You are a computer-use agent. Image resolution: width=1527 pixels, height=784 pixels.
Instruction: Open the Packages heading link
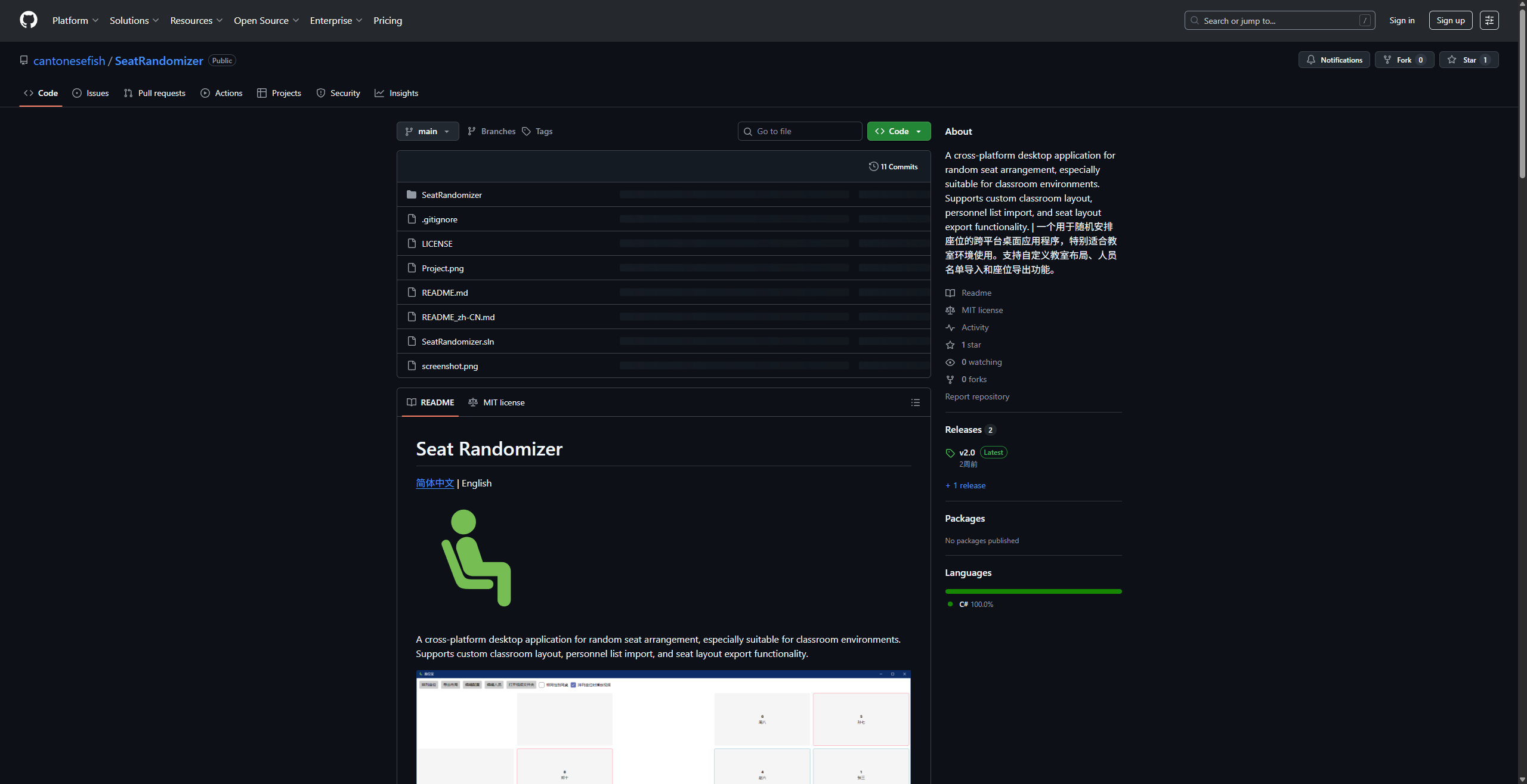click(x=965, y=519)
